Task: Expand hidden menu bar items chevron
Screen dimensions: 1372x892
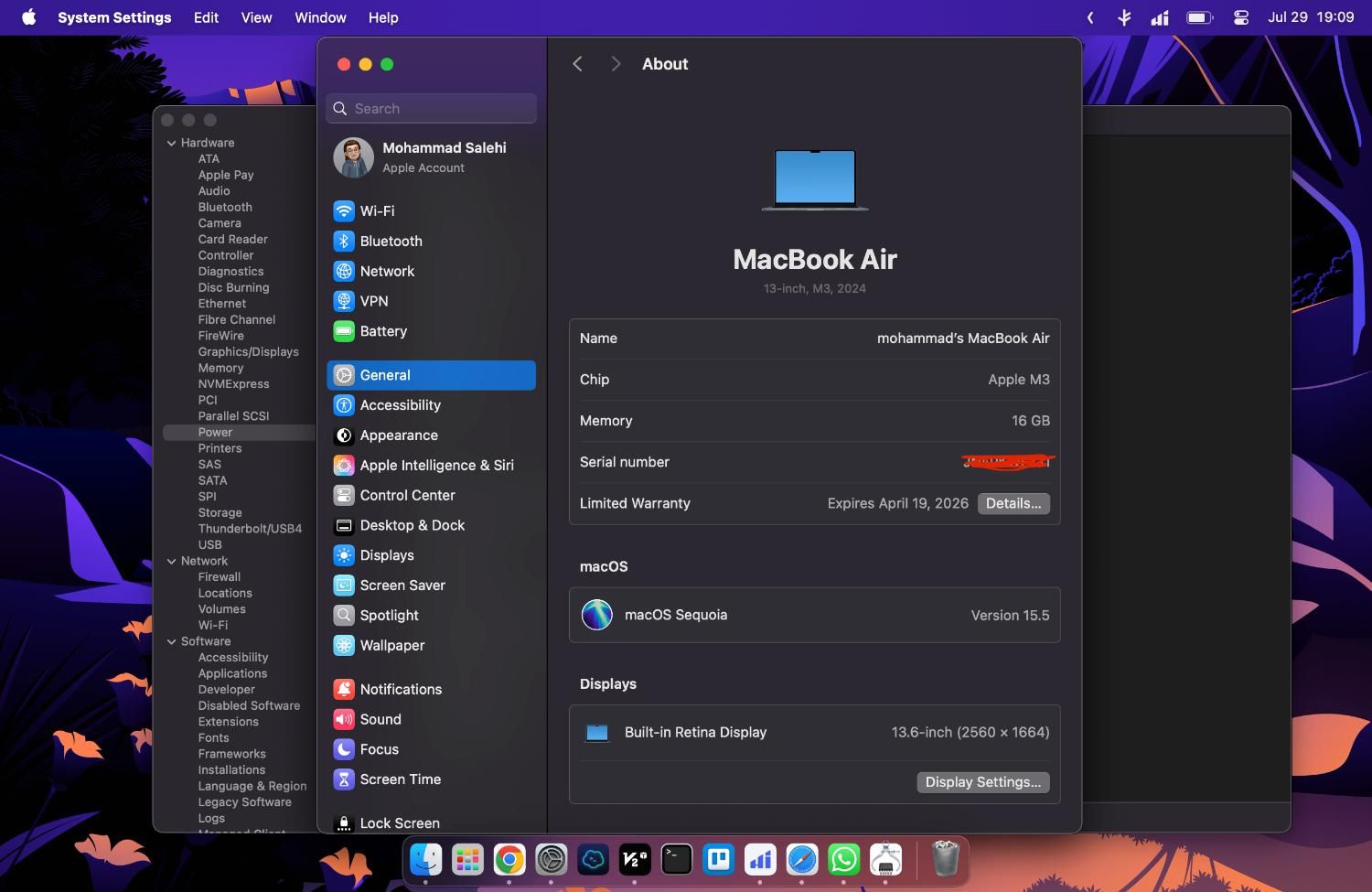Action: (1090, 17)
